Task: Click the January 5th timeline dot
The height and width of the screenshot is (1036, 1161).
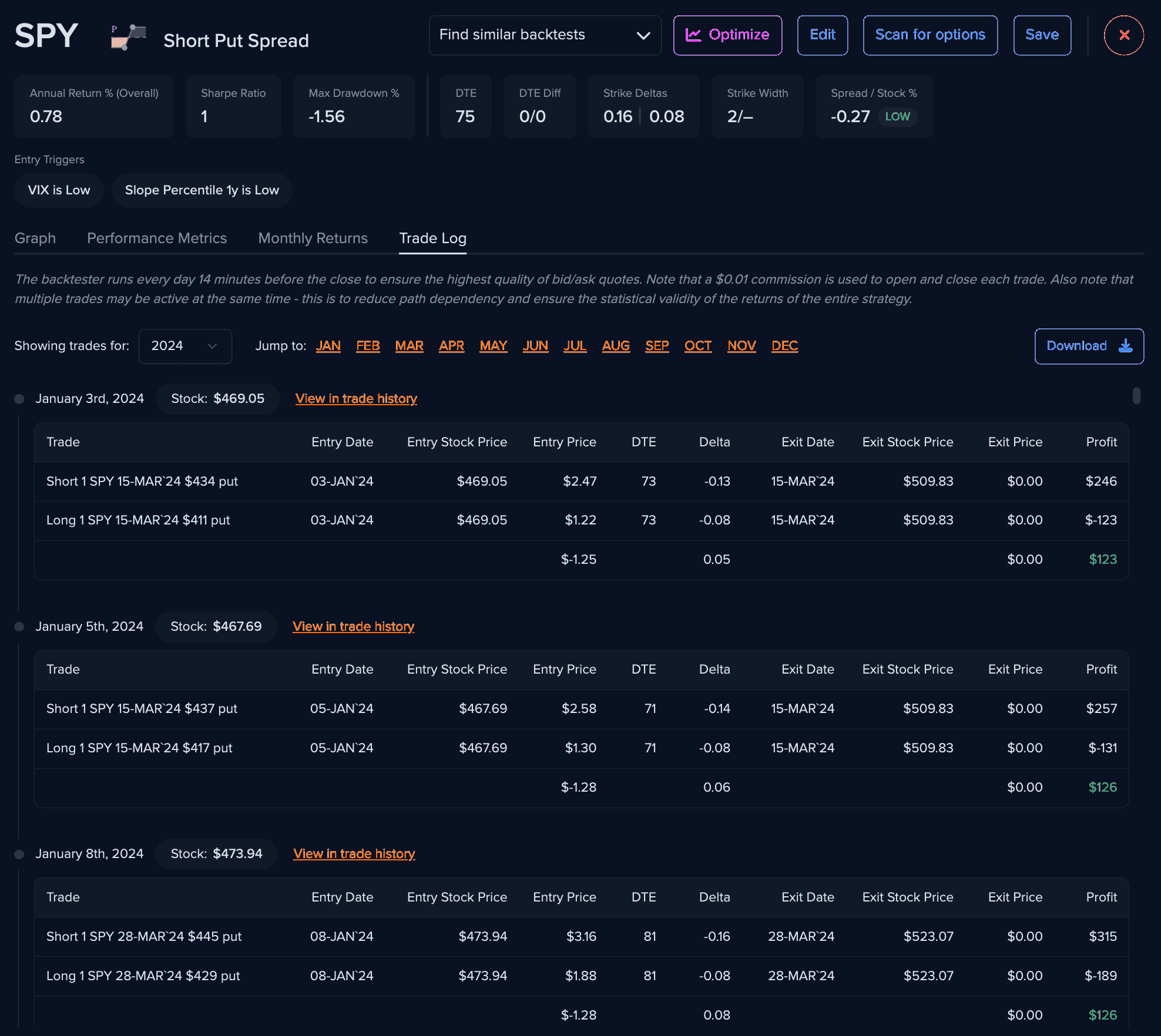Action: 19,627
